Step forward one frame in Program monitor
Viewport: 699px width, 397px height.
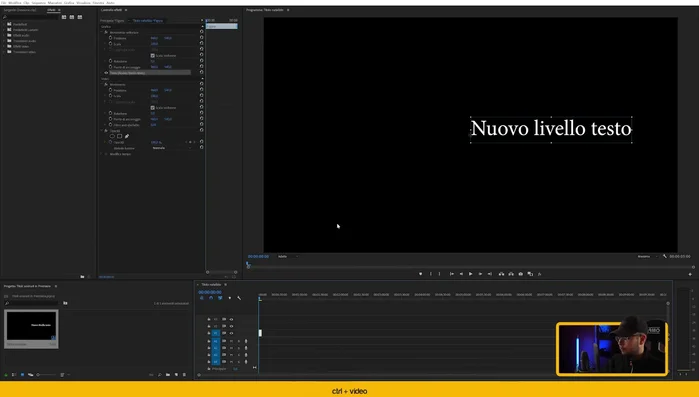click(x=480, y=274)
